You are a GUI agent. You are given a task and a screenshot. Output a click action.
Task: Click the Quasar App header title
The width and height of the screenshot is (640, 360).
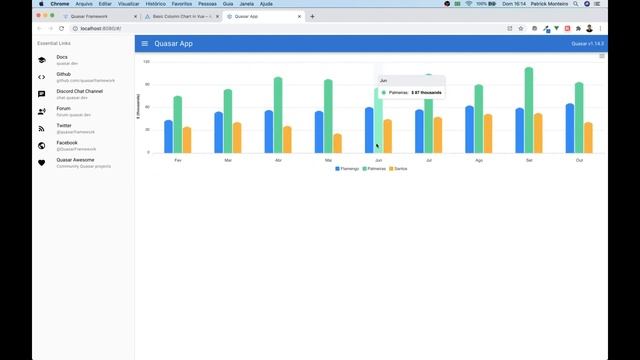click(173, 44)
